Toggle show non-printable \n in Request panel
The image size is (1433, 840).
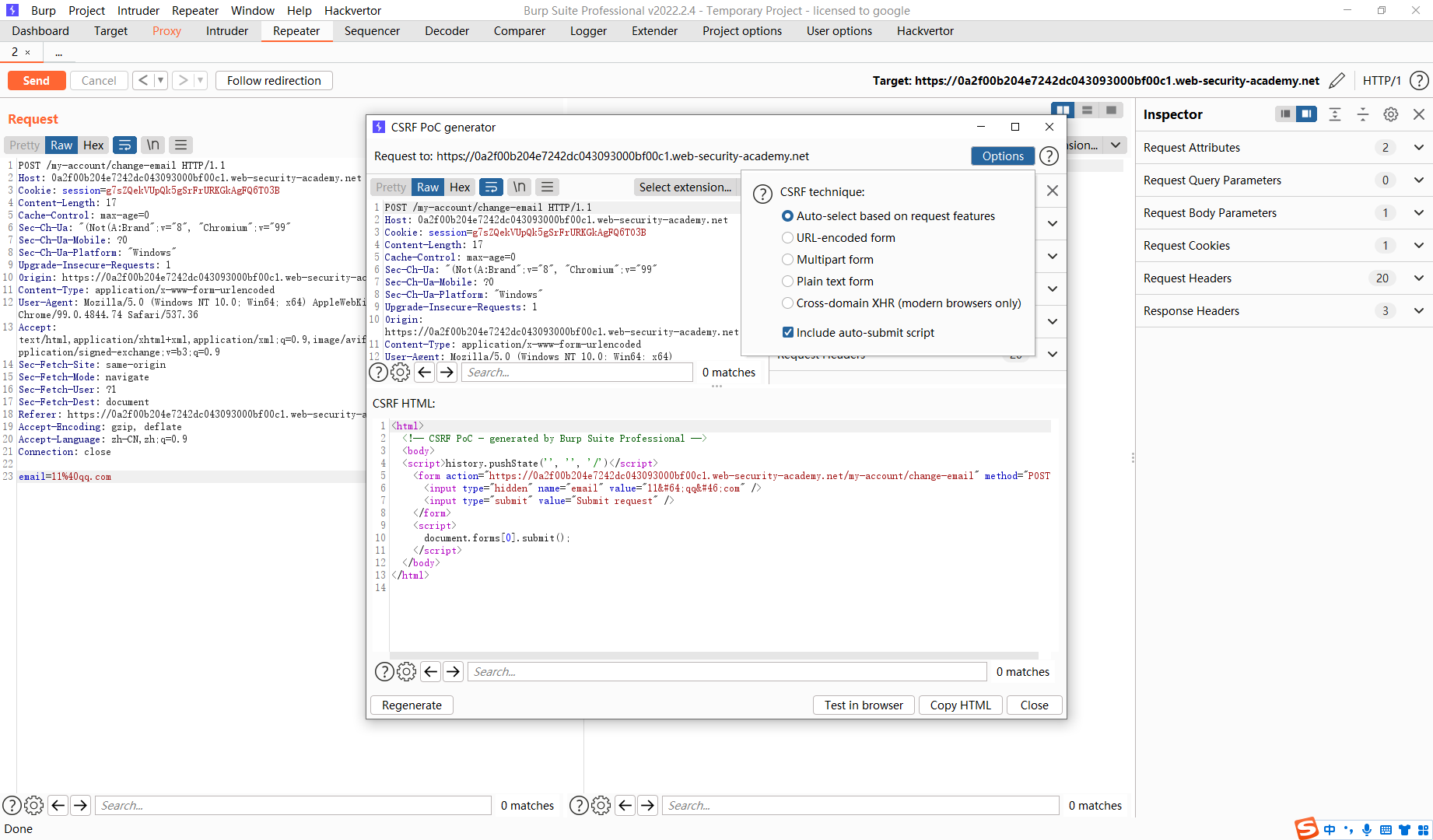click(153, 145)
